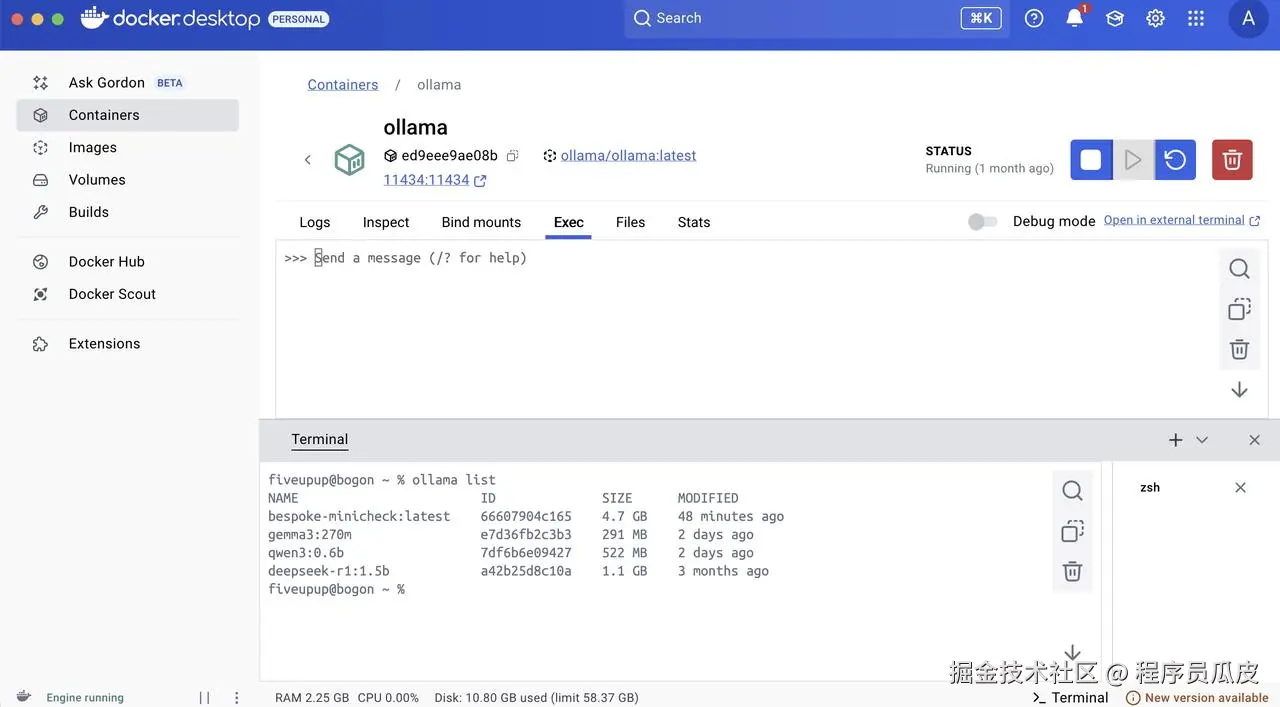Click the PERSONAL plan badge
The width and height of the screenshot is (1280, 707).
(298, 19)
